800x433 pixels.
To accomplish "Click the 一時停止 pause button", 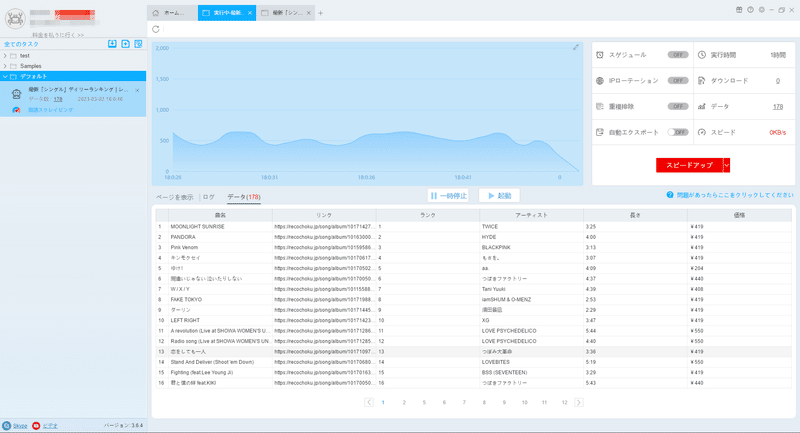I will [x=448, y=196].
